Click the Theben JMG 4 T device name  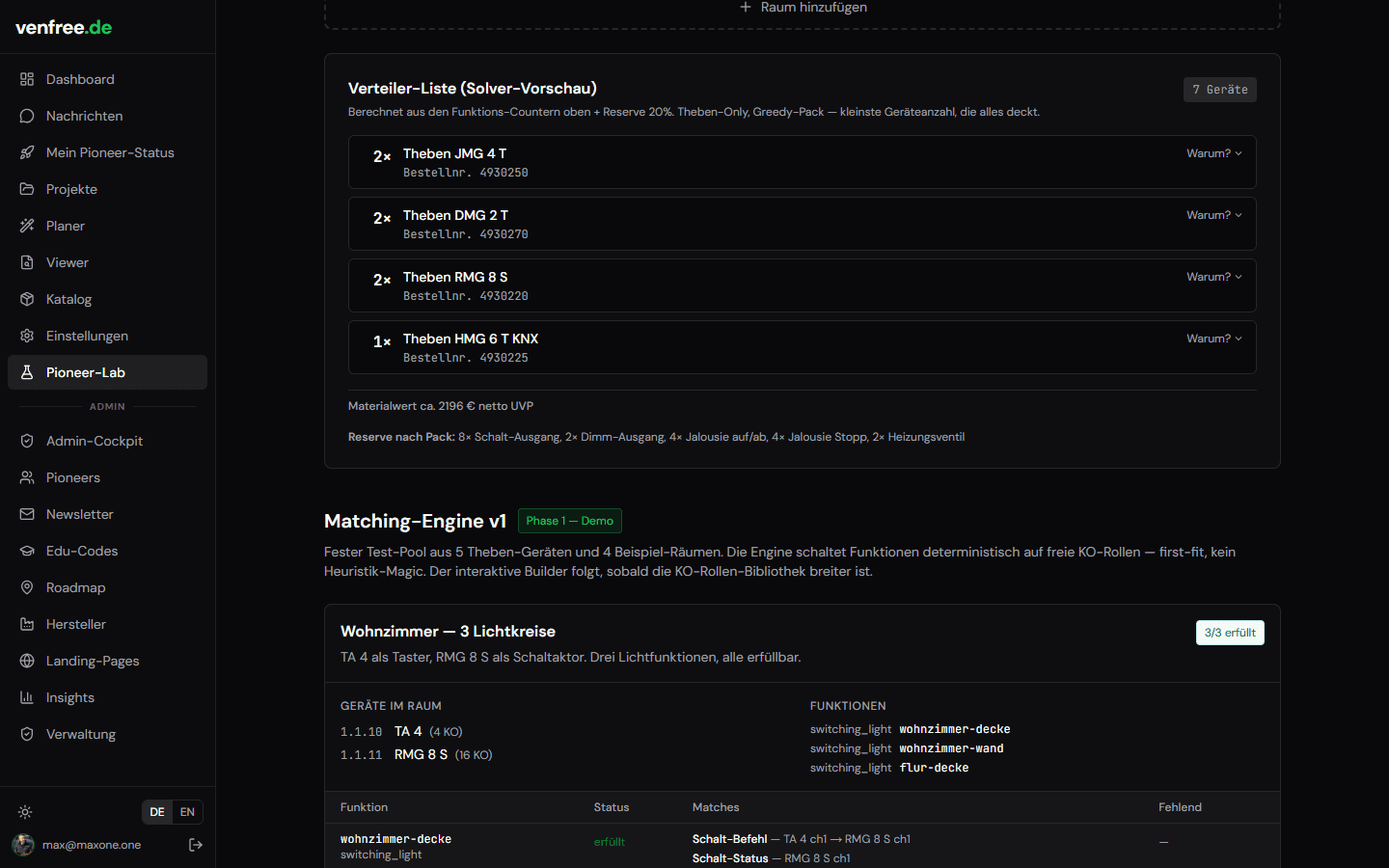[x=454, y=153]
